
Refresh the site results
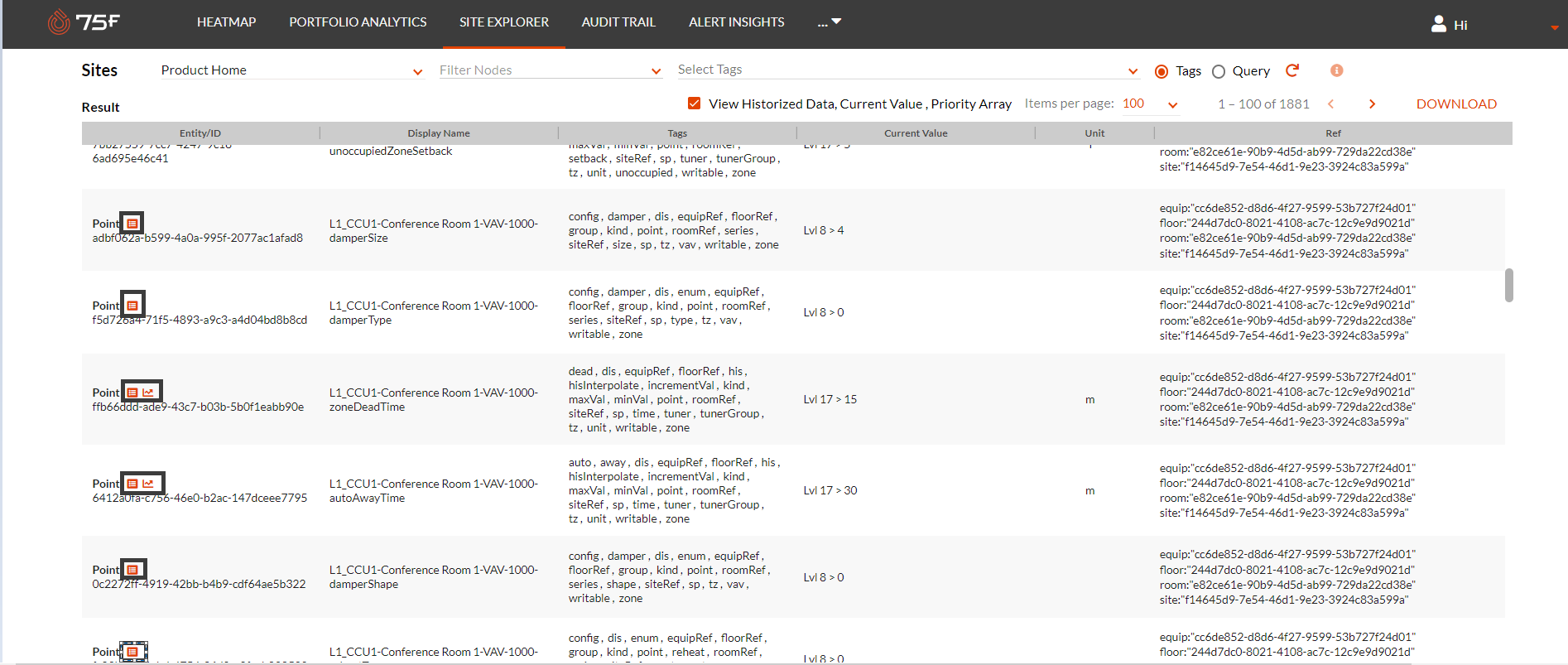pyautogui.click(x=1292, y=70)
